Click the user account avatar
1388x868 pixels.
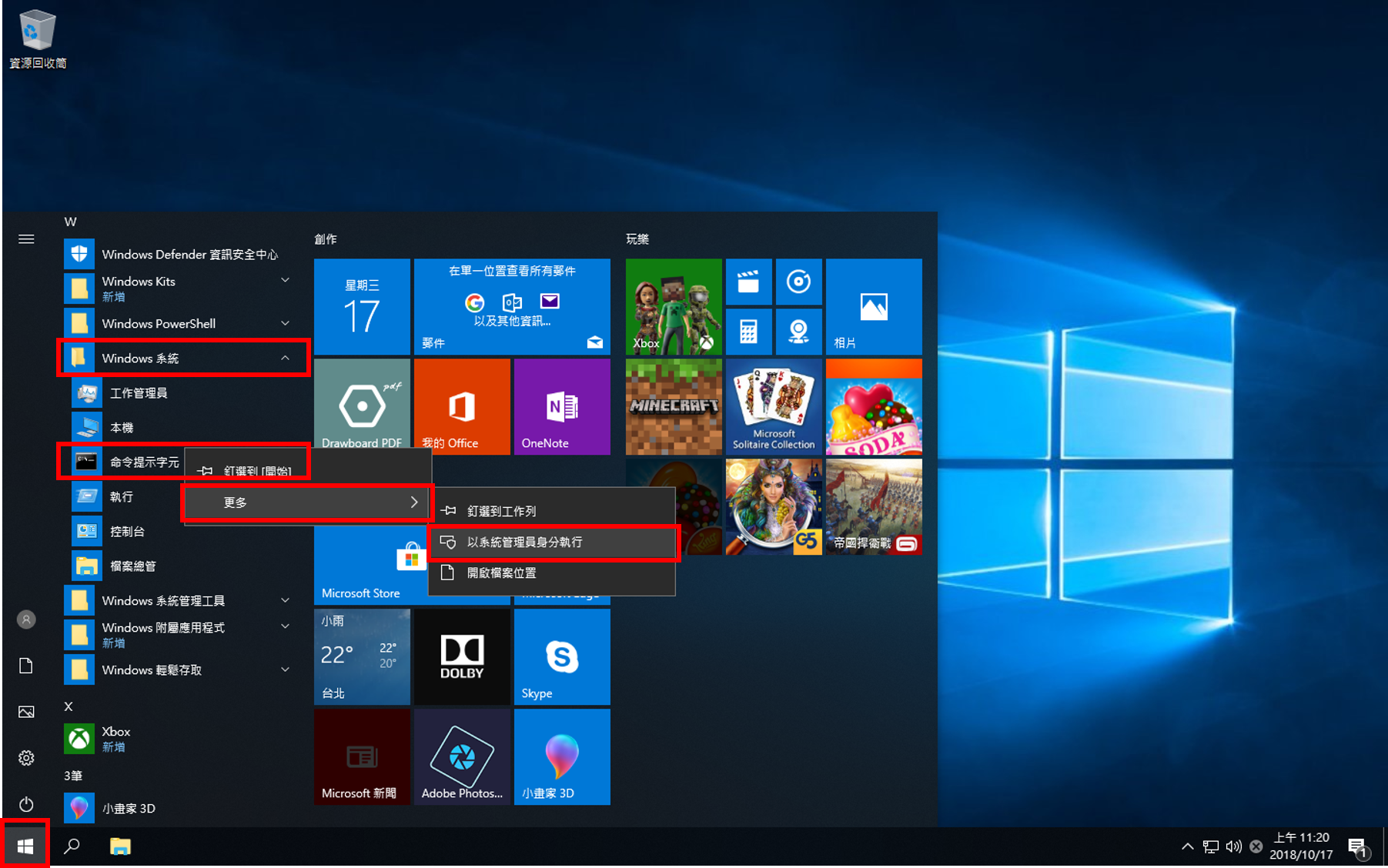(26, 619)
